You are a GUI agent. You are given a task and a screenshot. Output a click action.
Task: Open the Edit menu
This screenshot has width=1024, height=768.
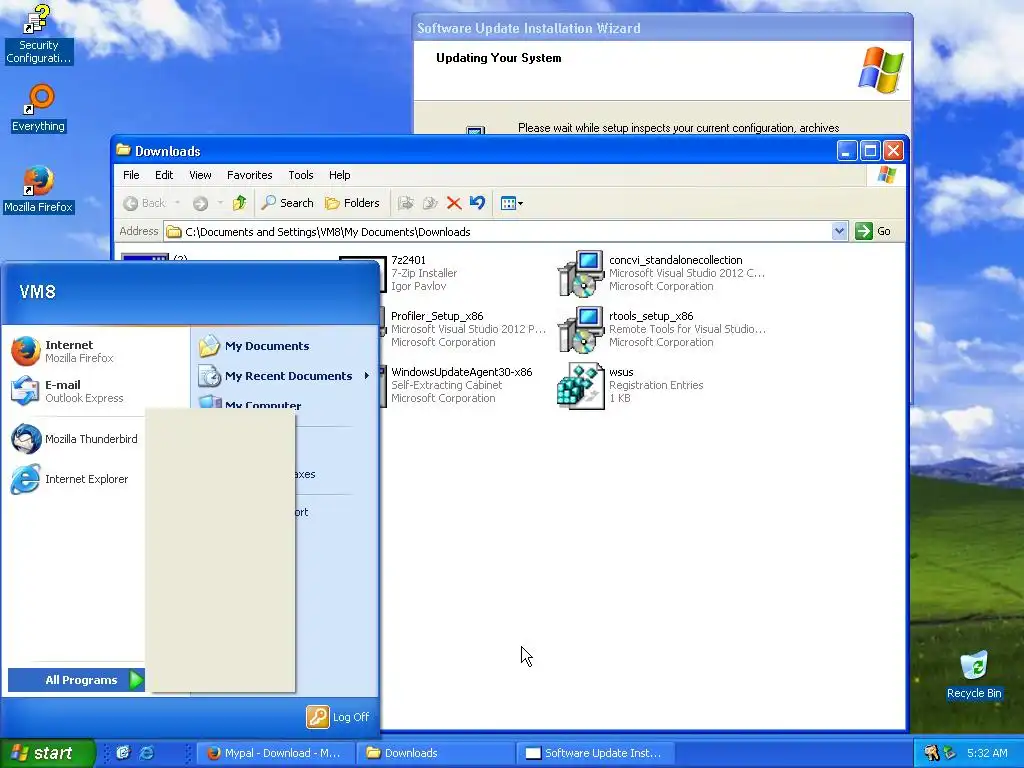click(x=164, y=175)
